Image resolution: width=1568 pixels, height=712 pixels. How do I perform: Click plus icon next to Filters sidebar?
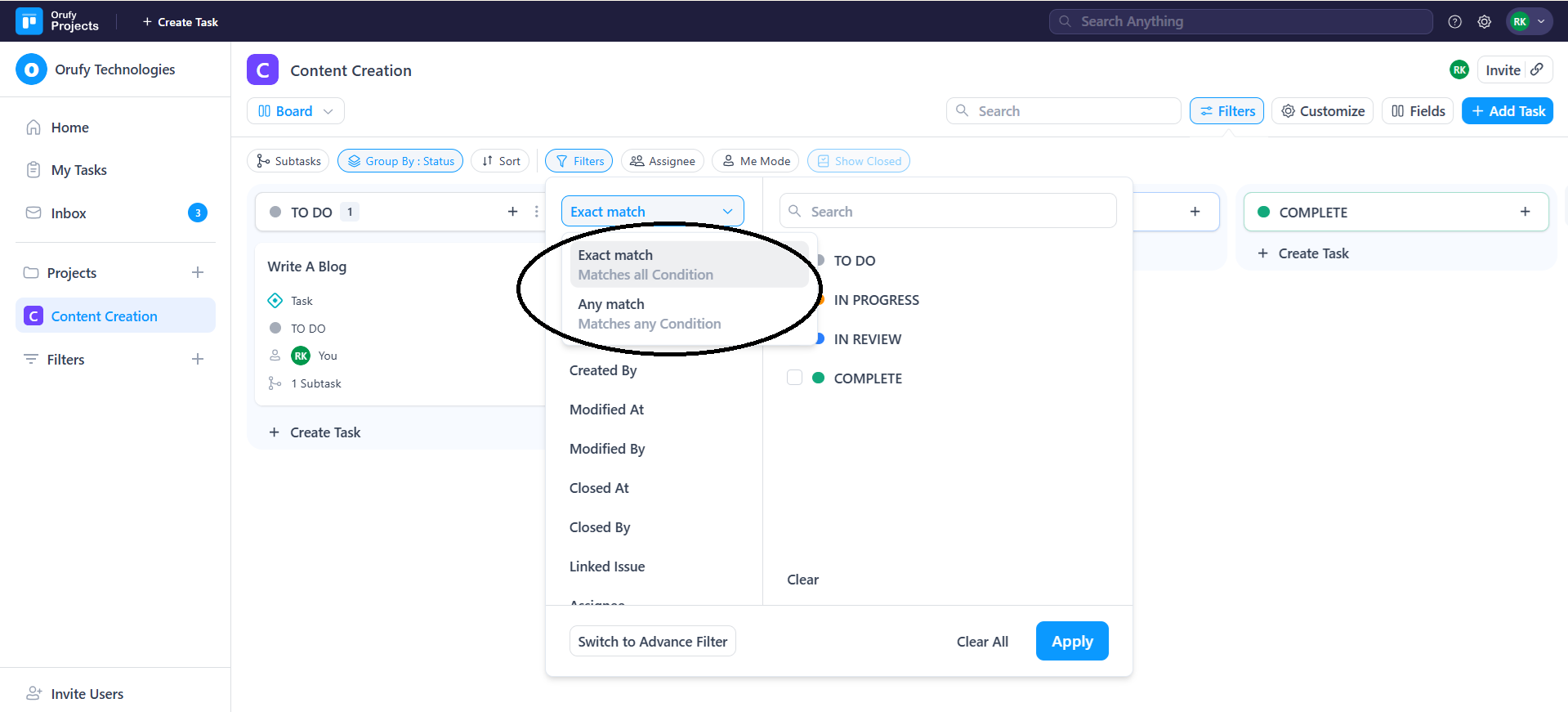point(198,359)
